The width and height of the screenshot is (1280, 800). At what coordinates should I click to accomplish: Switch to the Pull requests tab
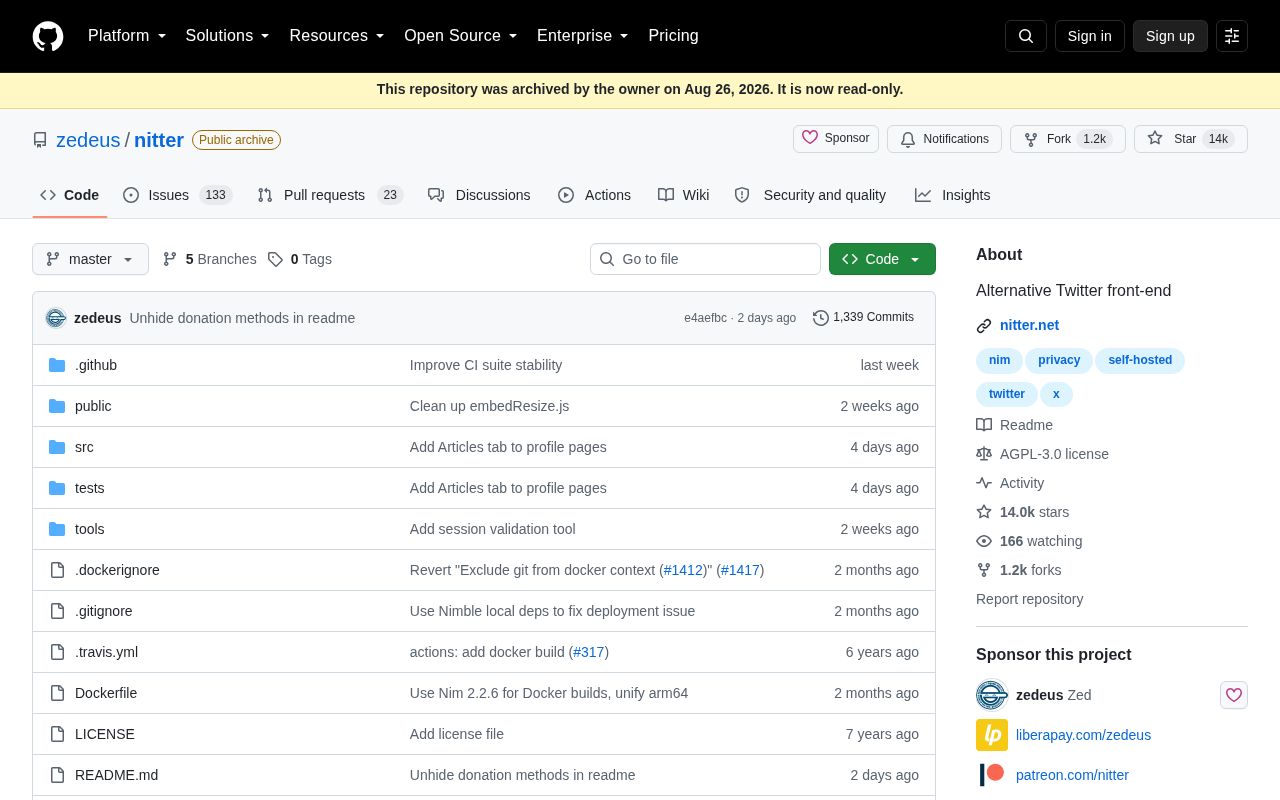tap(330, 195)
